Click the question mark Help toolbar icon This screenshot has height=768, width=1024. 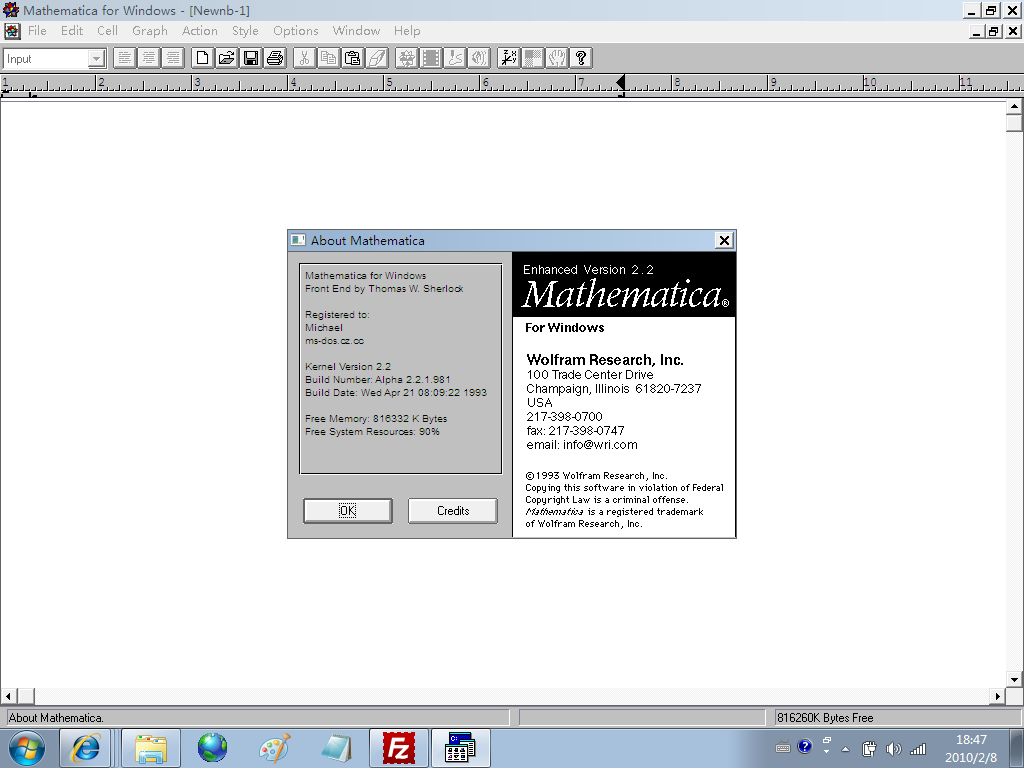pos(581,58)
